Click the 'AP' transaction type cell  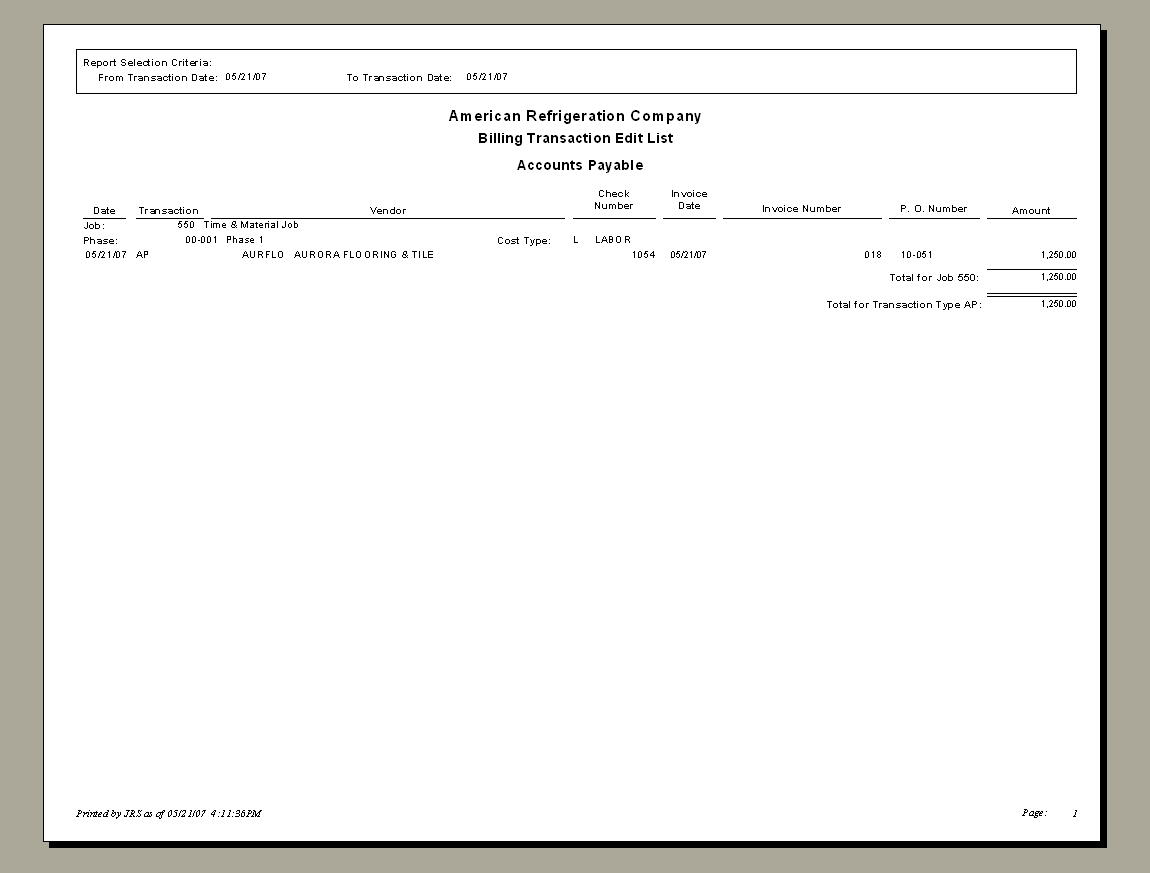142,255
